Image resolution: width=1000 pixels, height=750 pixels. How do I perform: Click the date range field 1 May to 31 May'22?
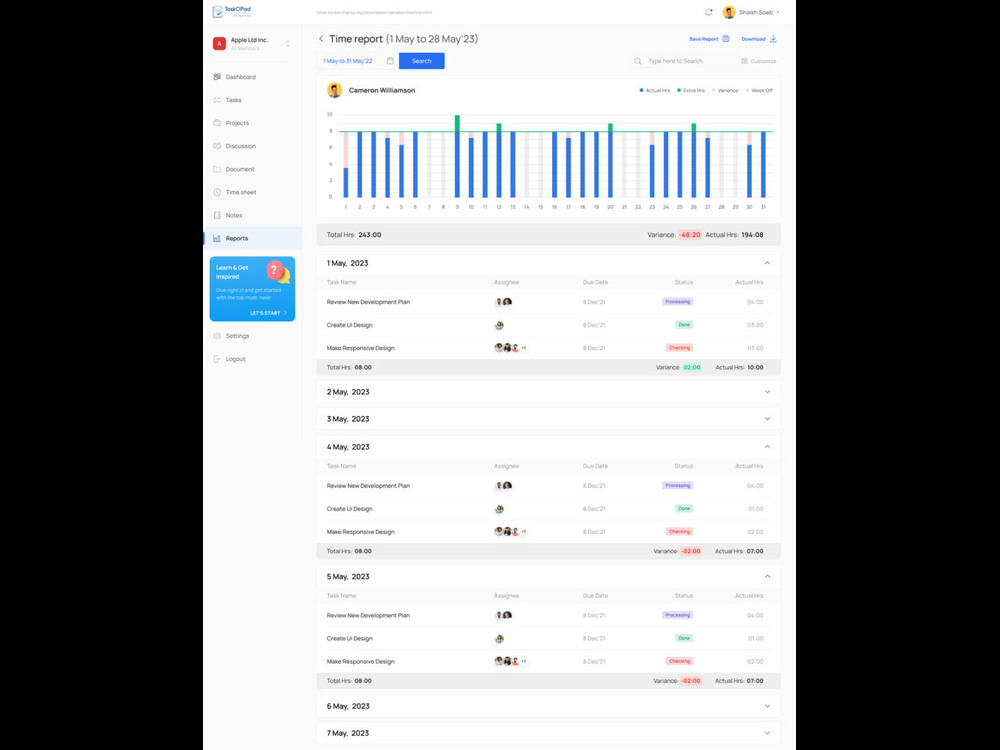pos(357,61)
